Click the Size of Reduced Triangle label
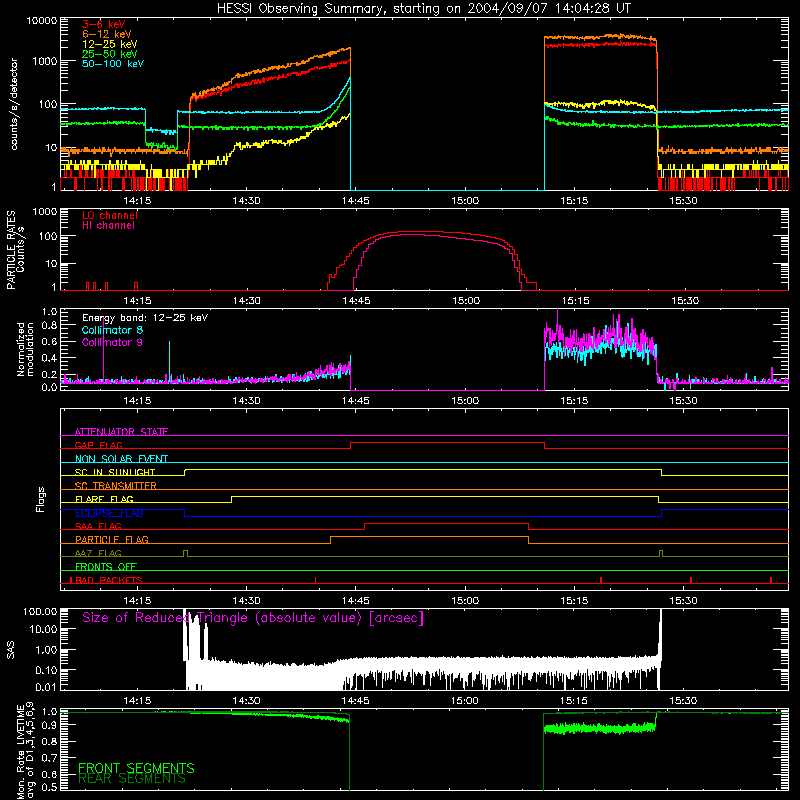800x800 pixels. 253,618
